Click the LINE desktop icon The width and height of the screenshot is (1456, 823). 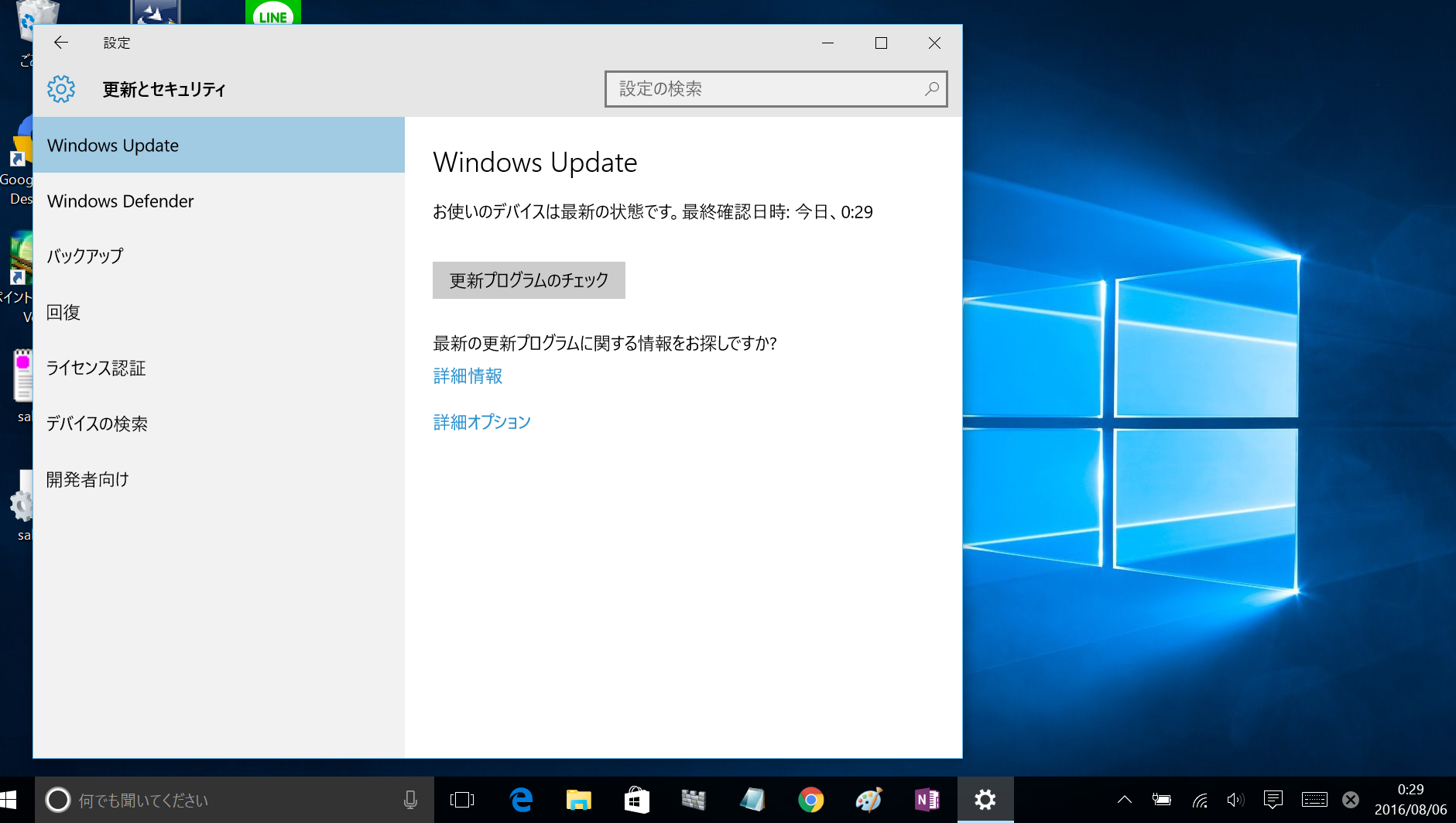(273, 12)
